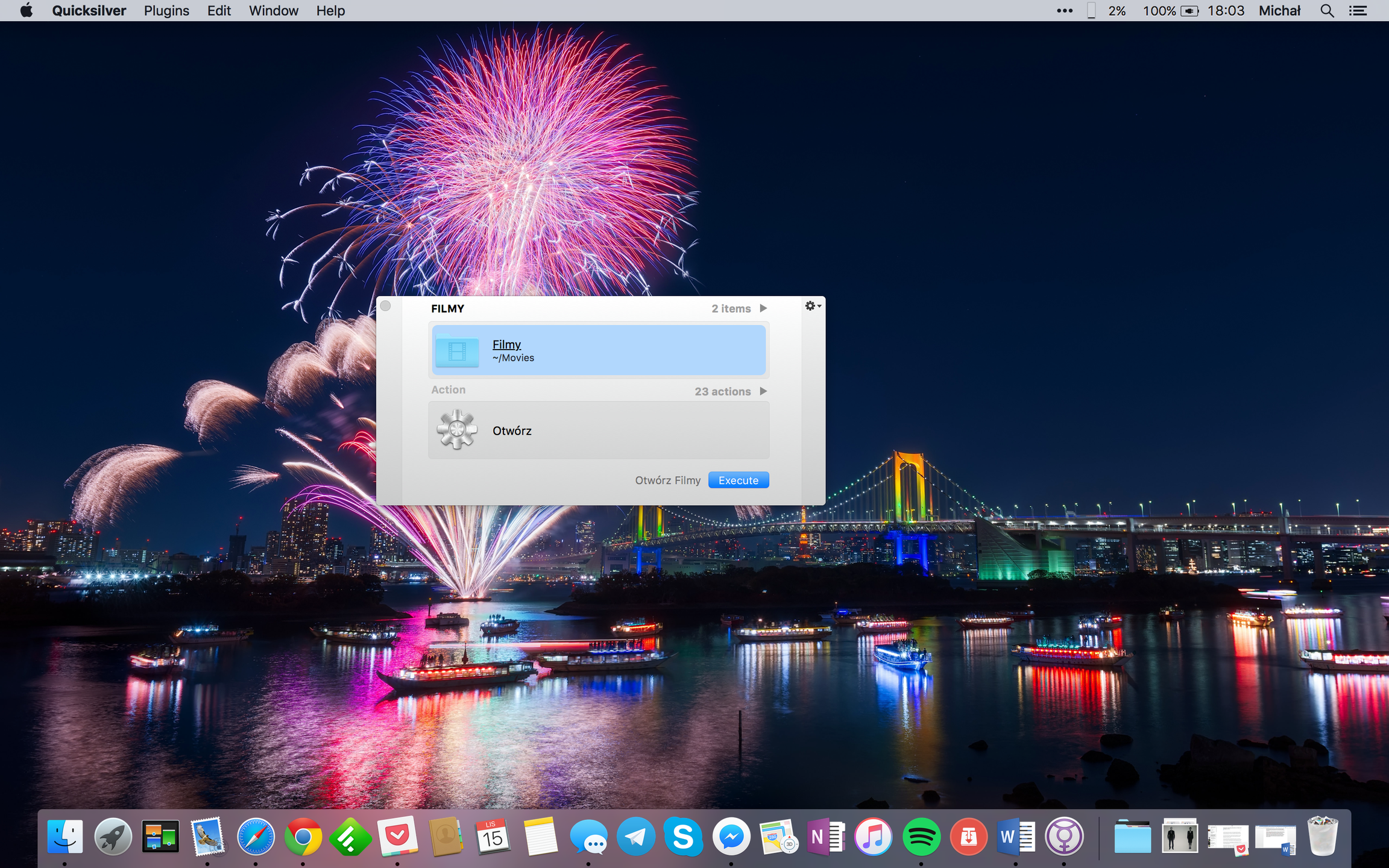Open Pocket app in the Dock
This screenshot has width=1389, height=868.
coord(397,837)
